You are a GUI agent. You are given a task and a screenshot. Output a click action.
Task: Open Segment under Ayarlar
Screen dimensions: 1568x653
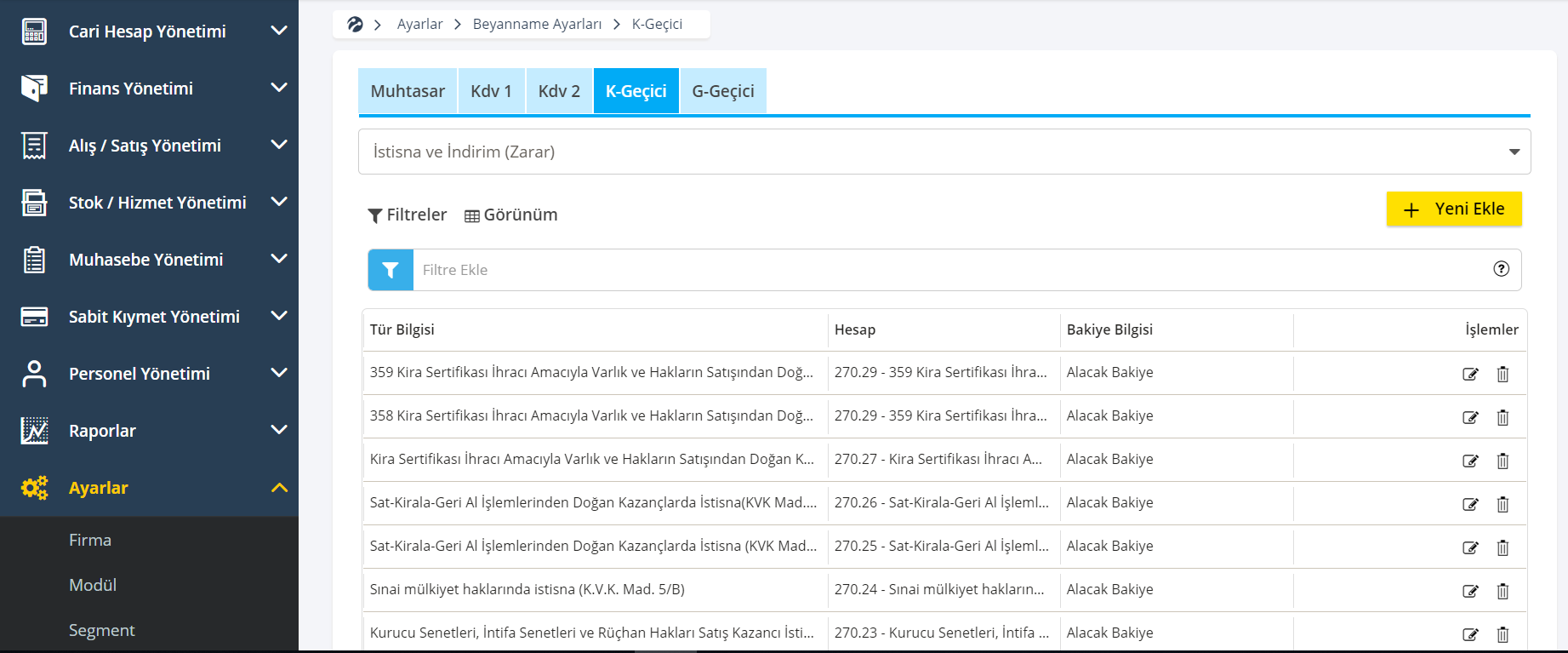[x=102, y=630]
